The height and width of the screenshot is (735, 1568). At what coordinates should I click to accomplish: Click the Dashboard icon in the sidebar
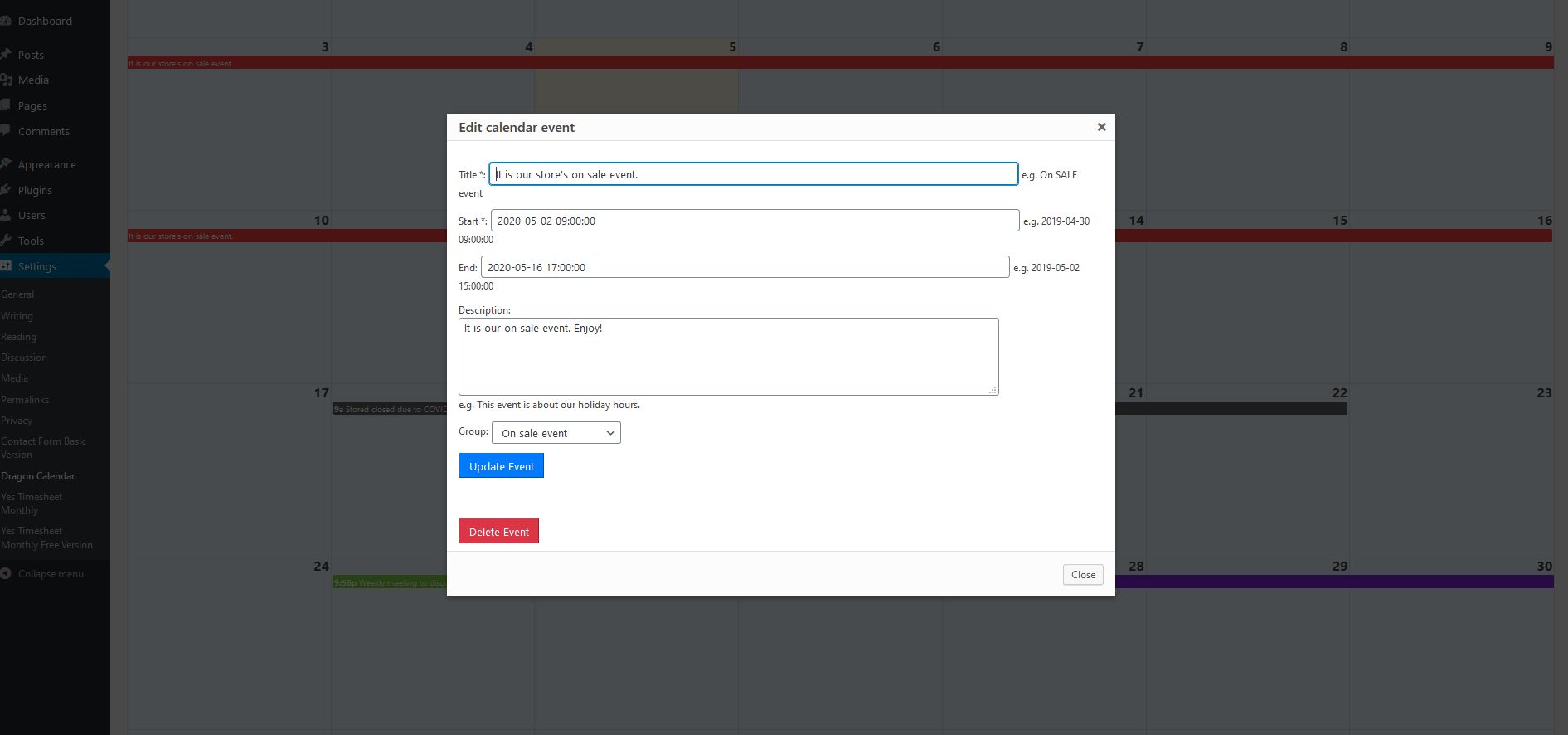click(5, 21)
